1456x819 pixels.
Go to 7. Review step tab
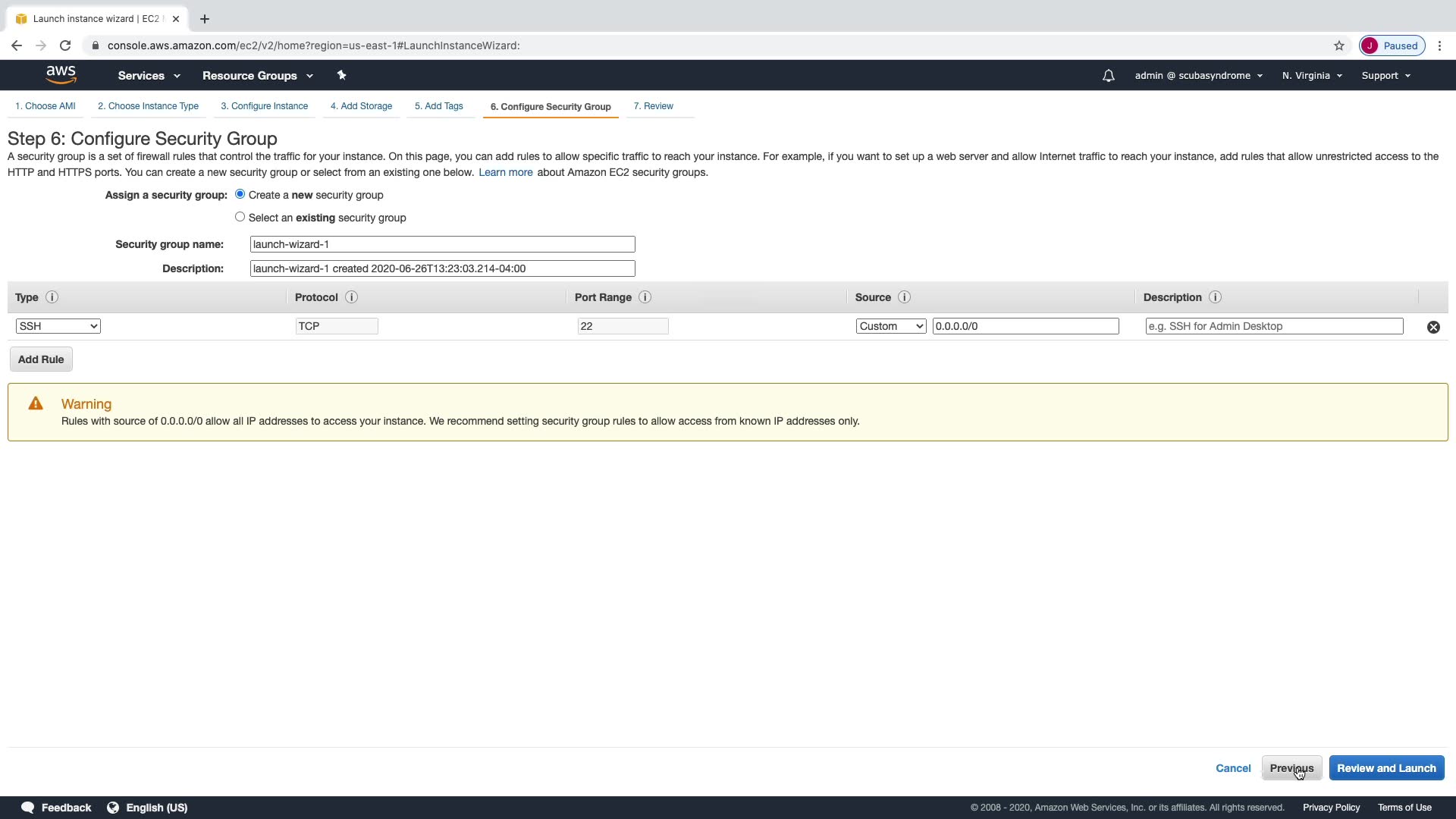pos(653,106)
